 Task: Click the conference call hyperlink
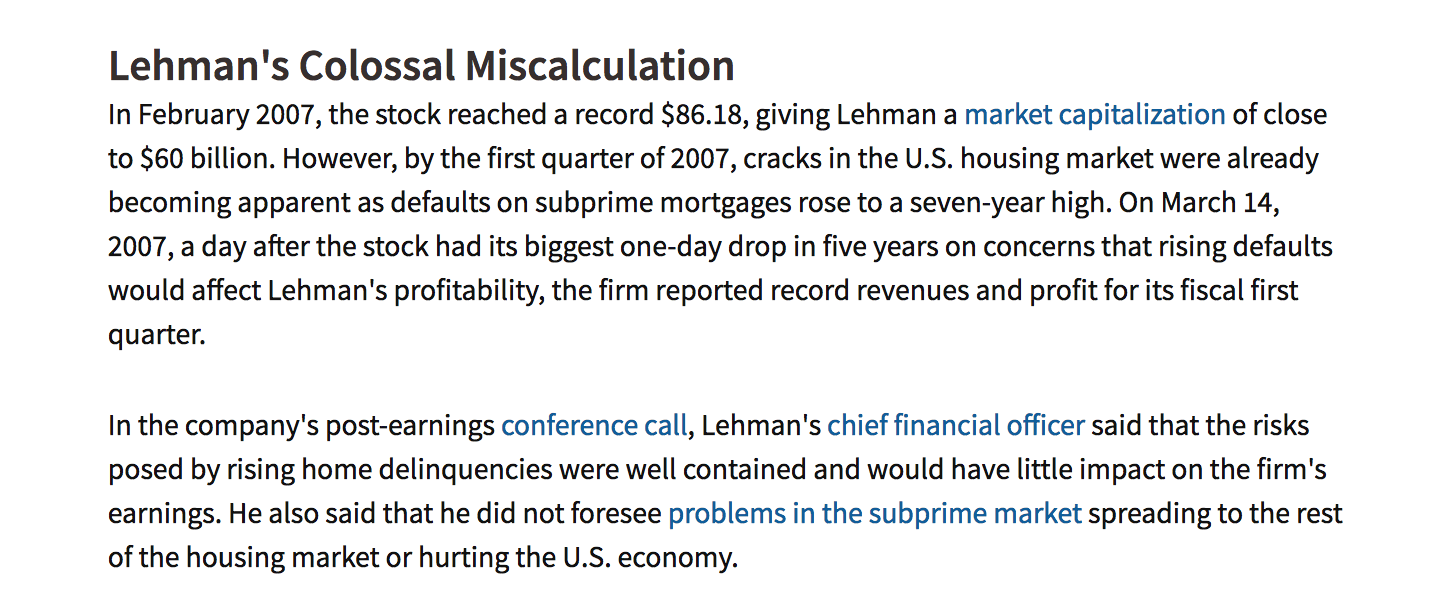(594, 426)
